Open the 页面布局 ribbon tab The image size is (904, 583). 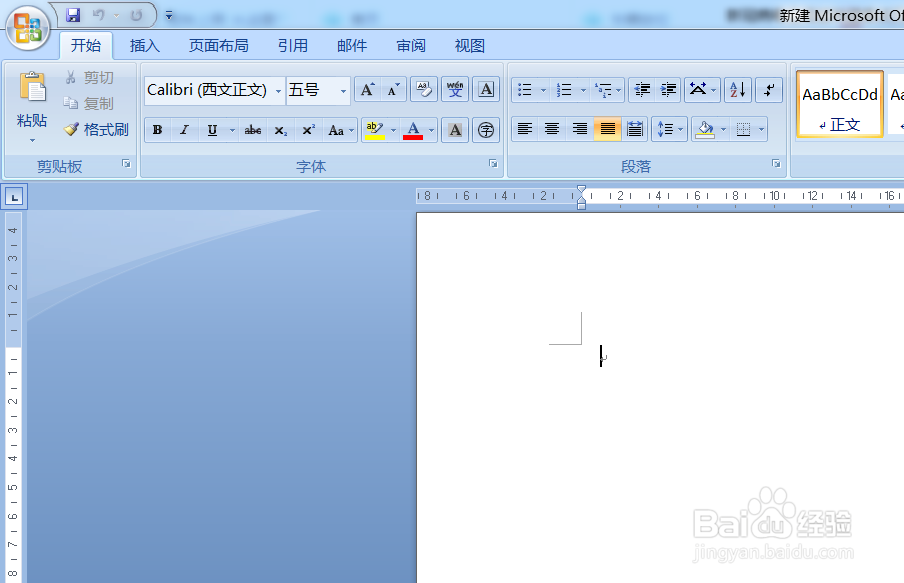(219, 46)
